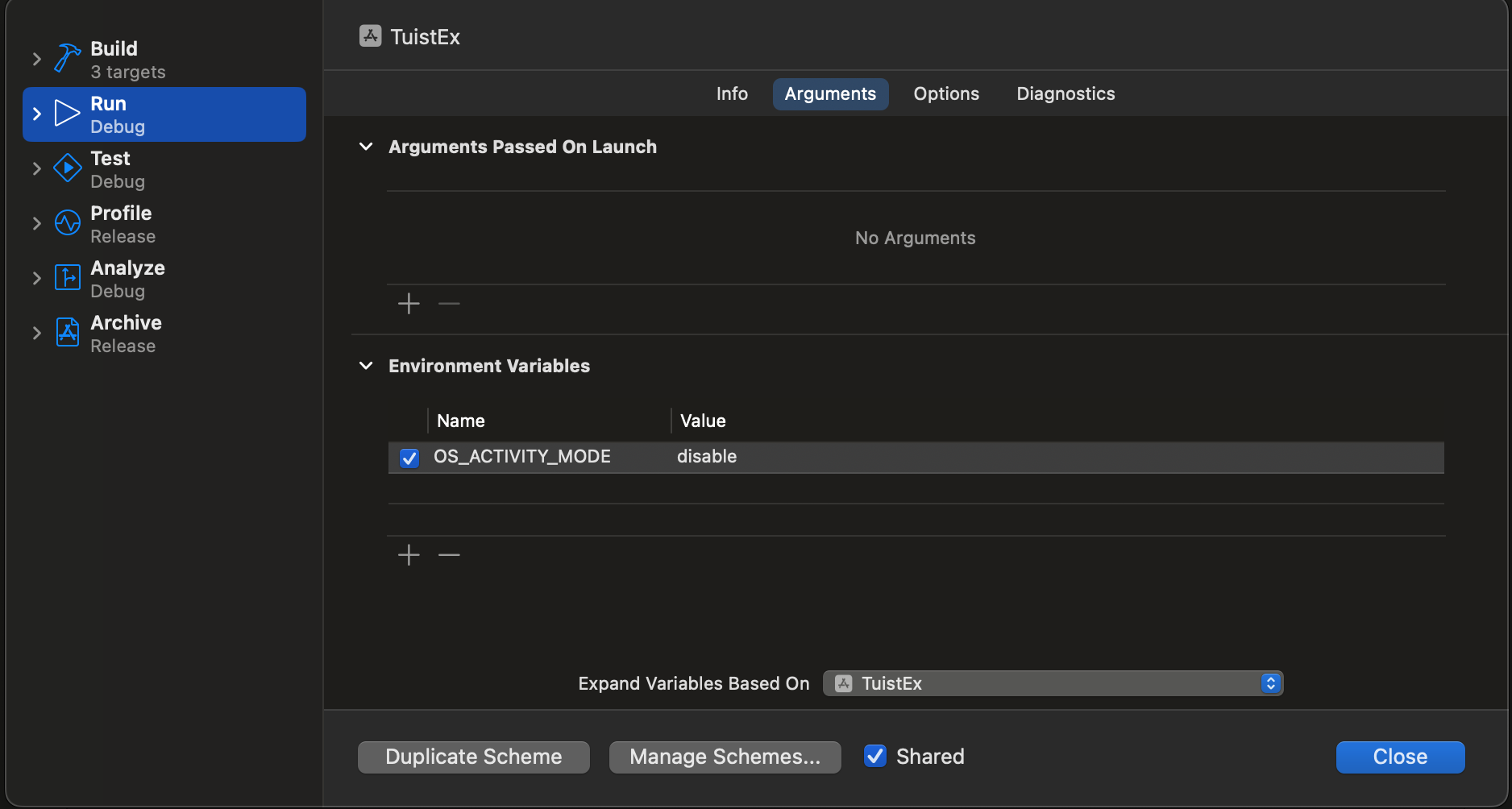Remove environment variable with minus button
This screenshot has width=1512, height=809.
pos(449,555)
